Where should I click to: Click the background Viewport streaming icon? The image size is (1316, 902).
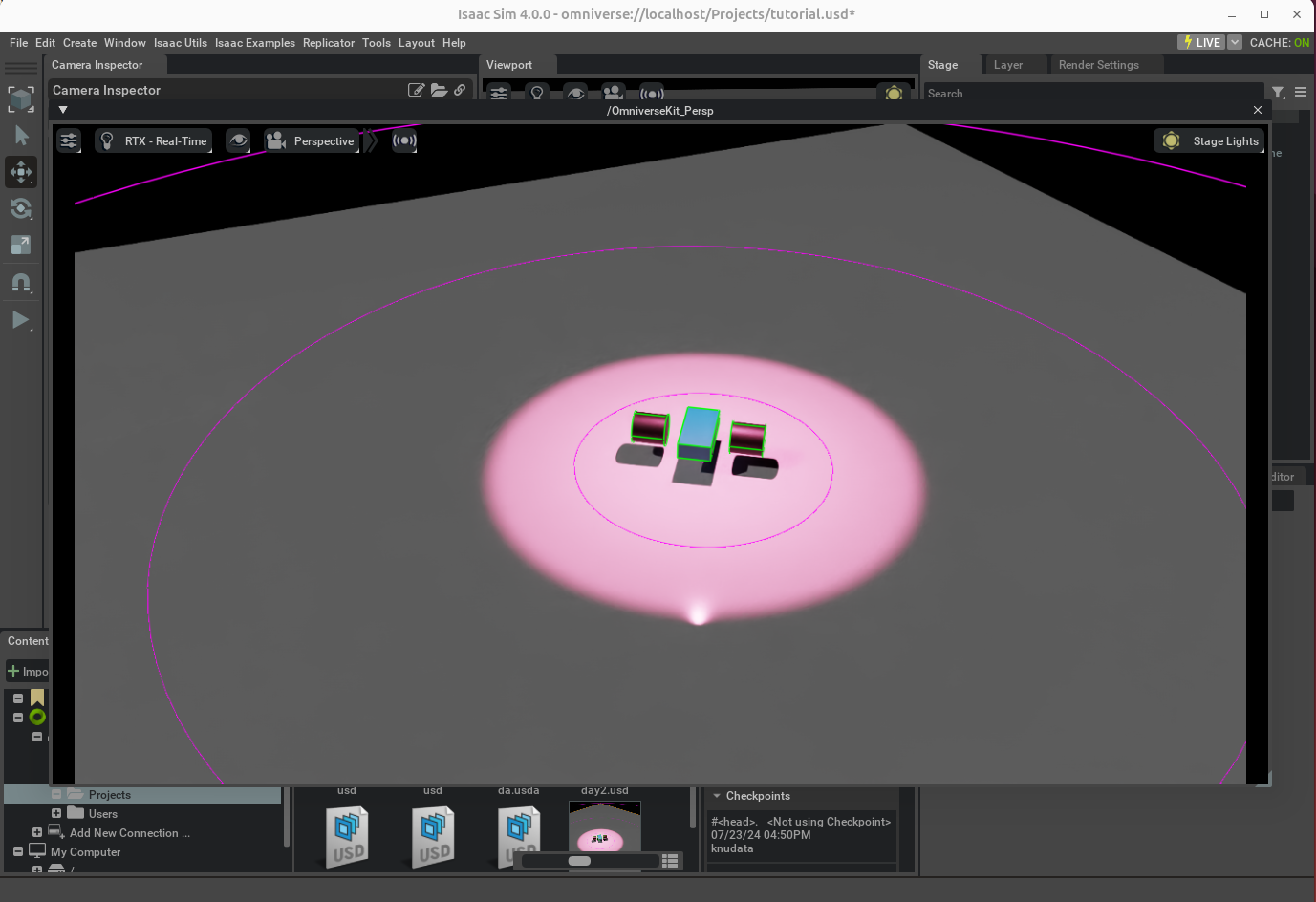(652, 94)
